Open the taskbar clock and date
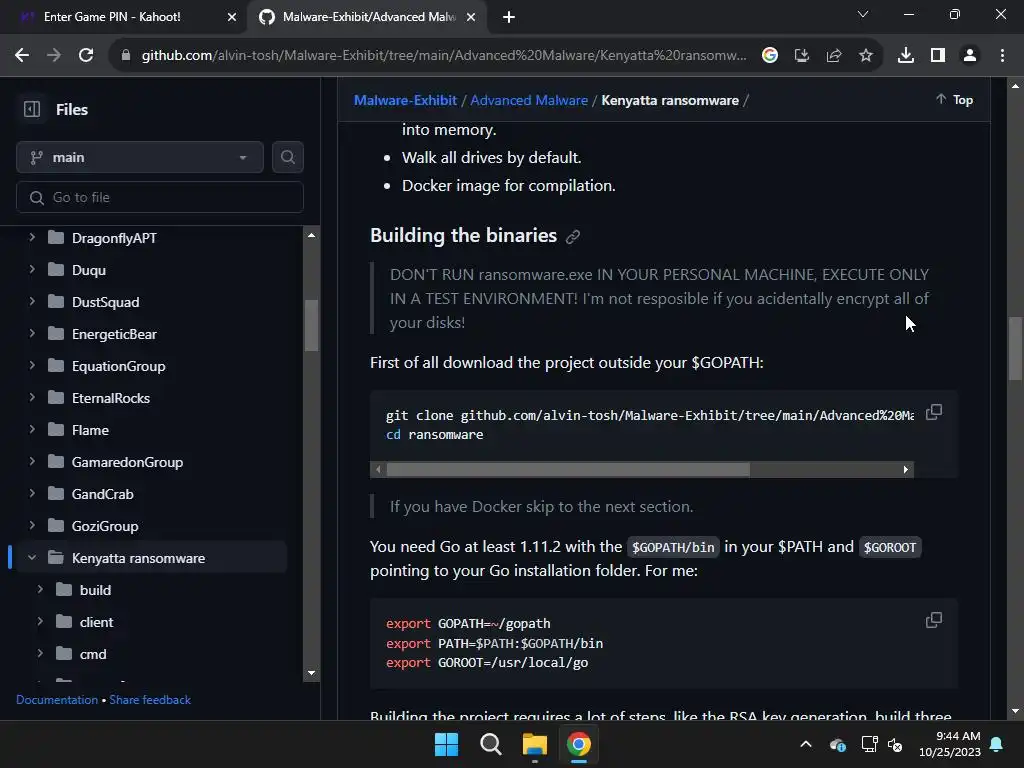 (x=950, y=744)
